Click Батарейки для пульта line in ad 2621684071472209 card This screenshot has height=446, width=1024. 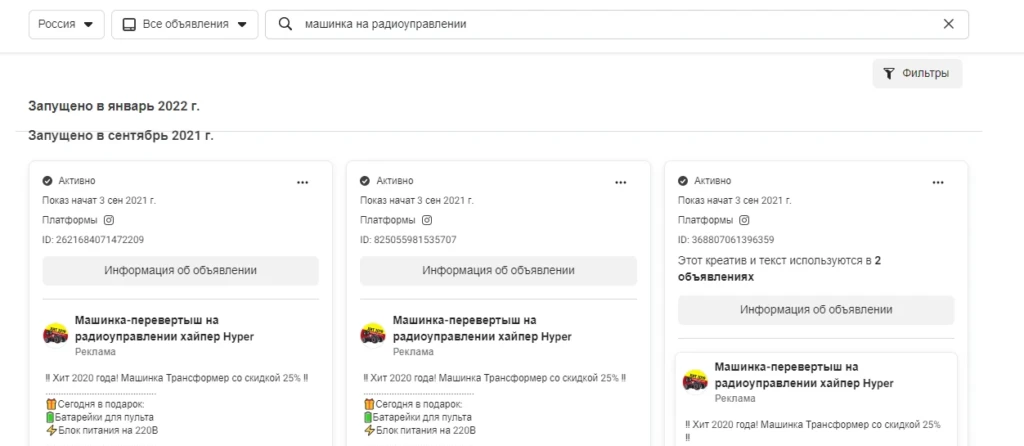tap(100, 417)
